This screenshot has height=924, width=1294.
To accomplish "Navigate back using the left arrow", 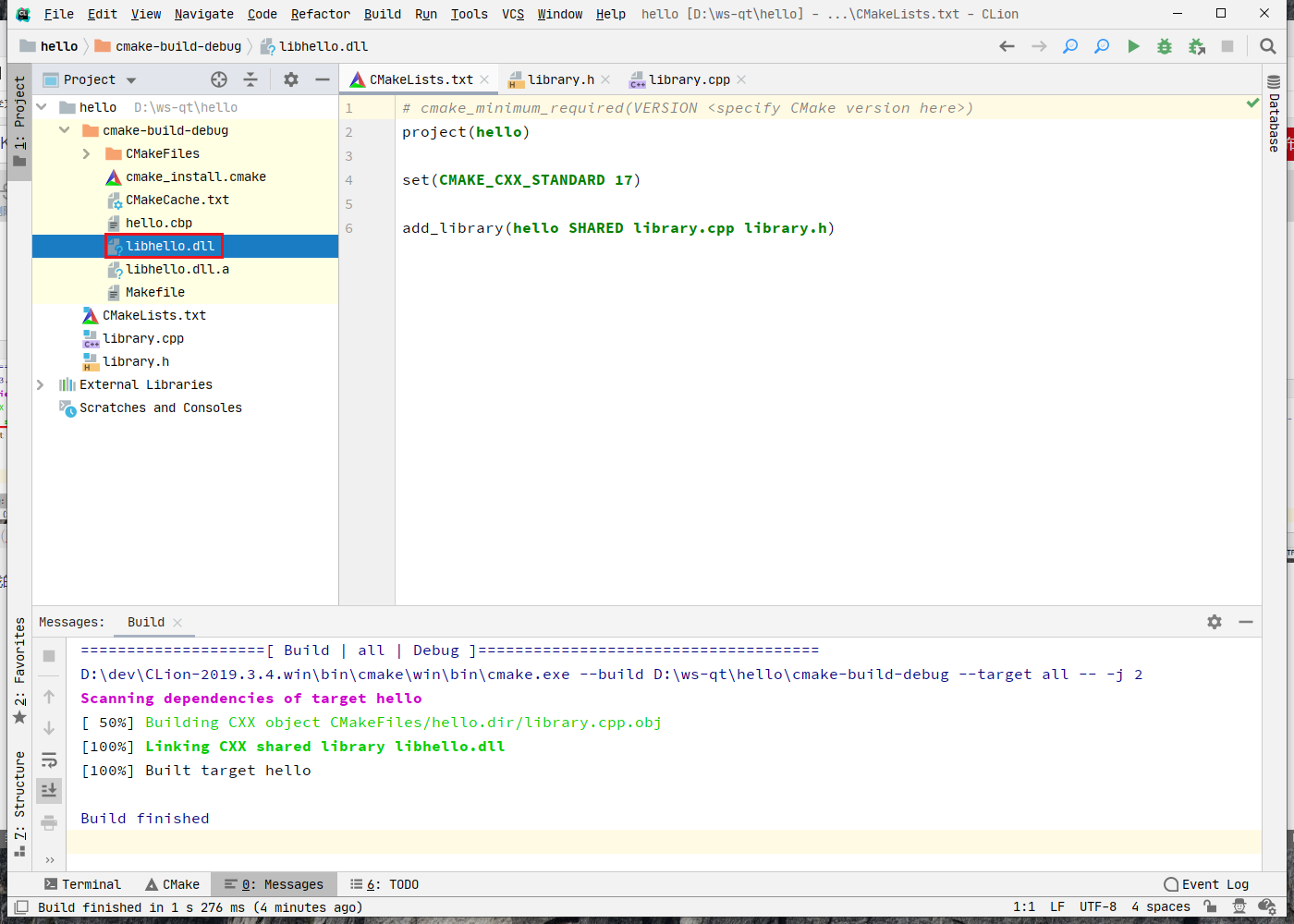I will tap(1007, 46).
